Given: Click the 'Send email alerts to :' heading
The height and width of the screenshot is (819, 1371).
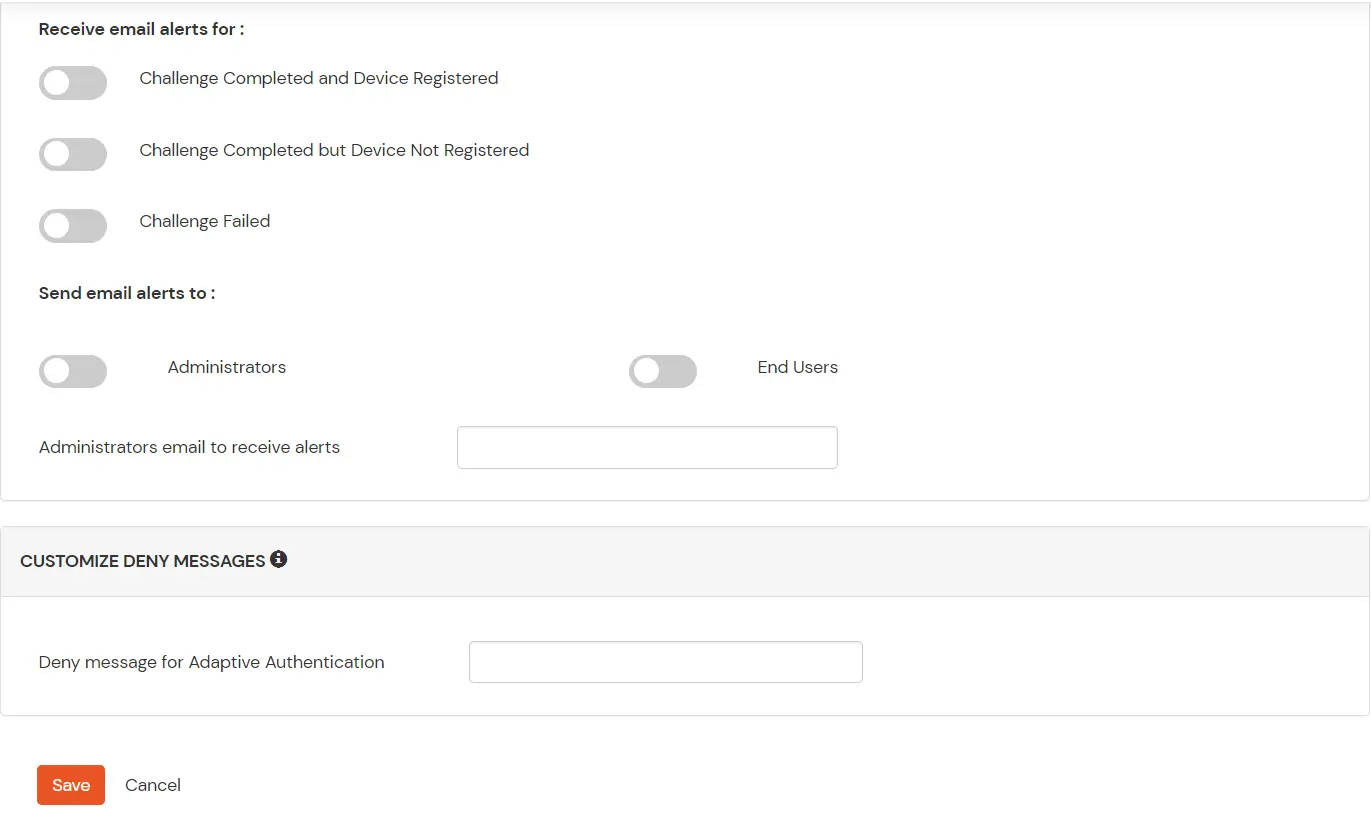Looking at the screenshot, I should pos(127,293).
